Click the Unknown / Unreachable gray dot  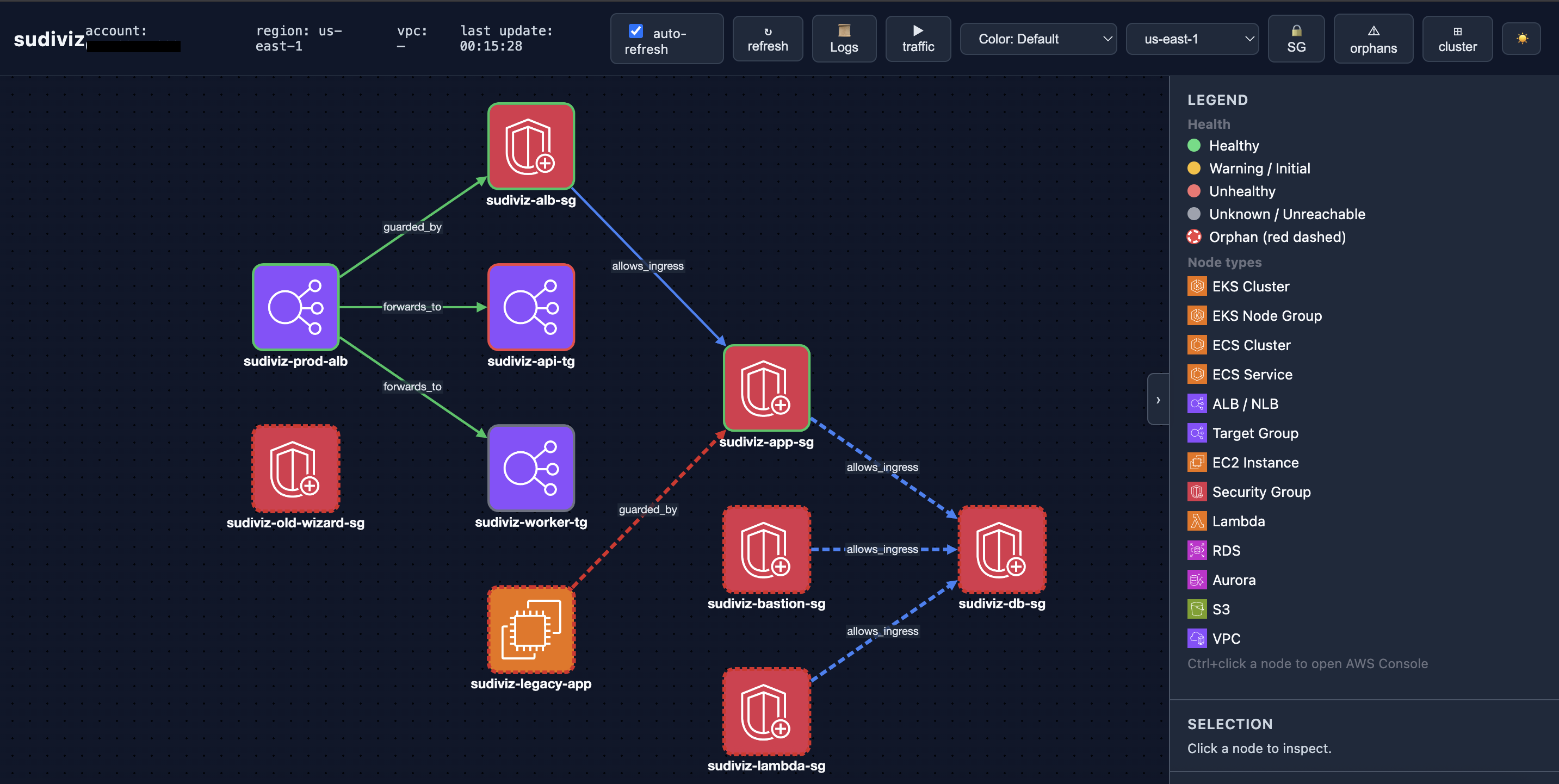pyautogui.click(x=1193, y=214)
